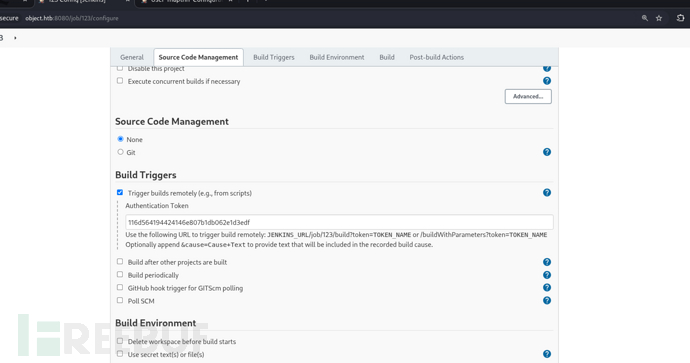
Task: Click the Build Triggers section heading
Action: [x=146, y=175]
